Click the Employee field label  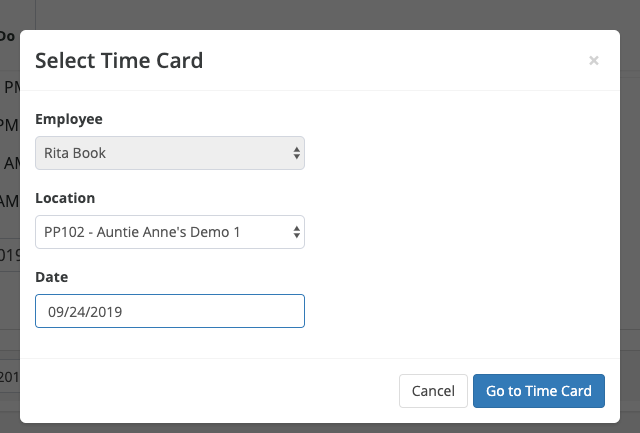click(69, 119)
